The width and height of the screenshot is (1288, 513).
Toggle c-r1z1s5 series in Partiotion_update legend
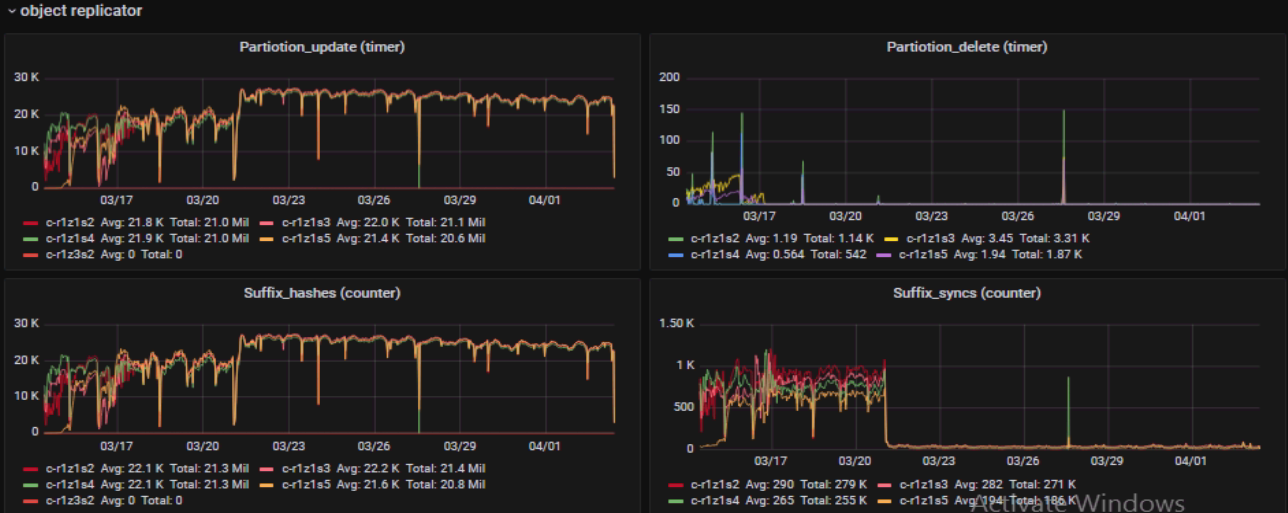[x=305, y=238]
